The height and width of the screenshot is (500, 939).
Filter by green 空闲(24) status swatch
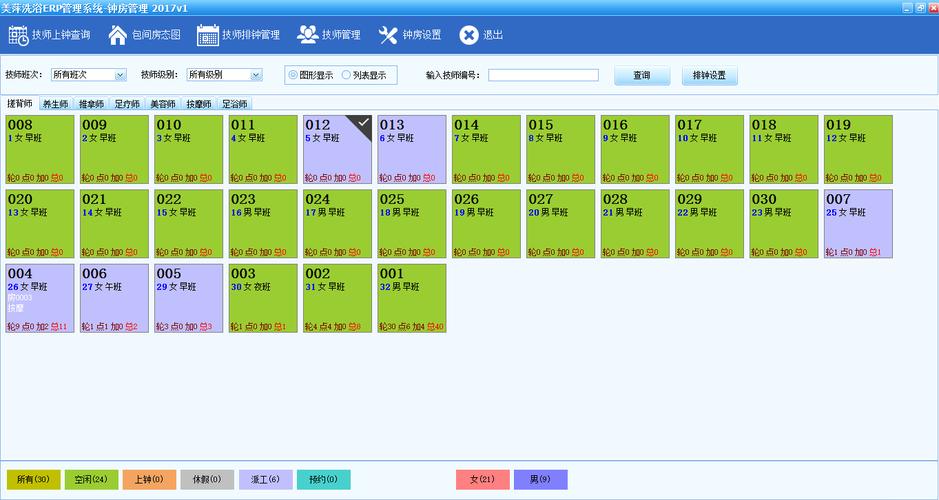point(92,480)
